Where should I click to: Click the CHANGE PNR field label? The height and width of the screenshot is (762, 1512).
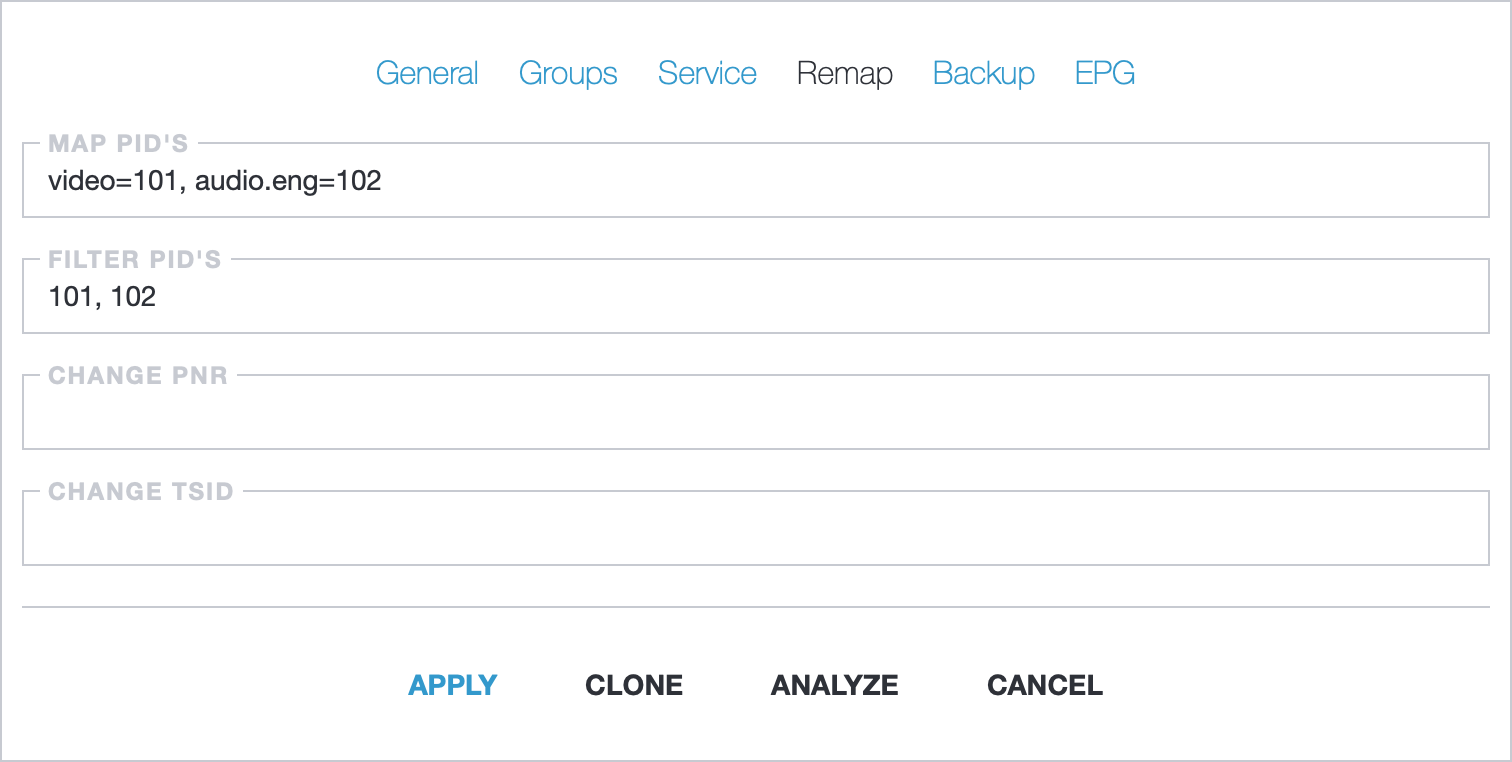coord(138,376)
